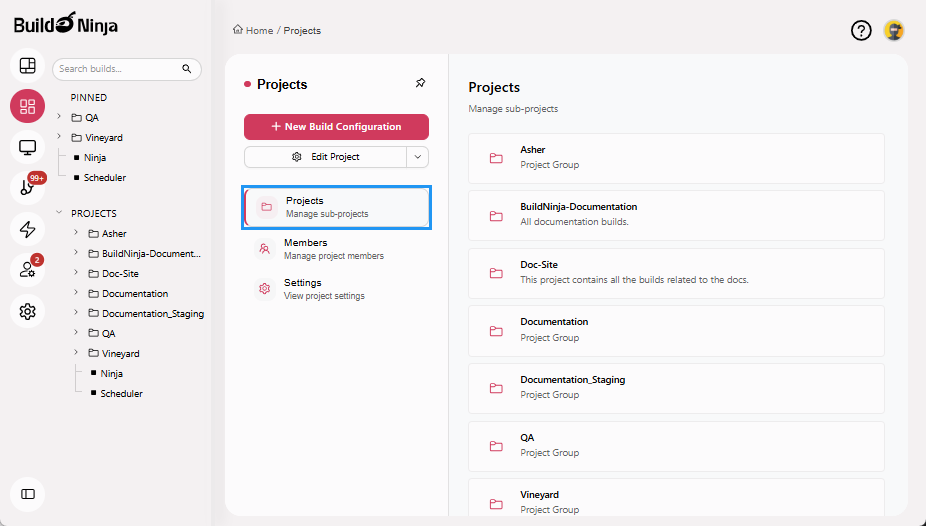Open Asher project group card
926x526 pixels.
pos(676,158)
